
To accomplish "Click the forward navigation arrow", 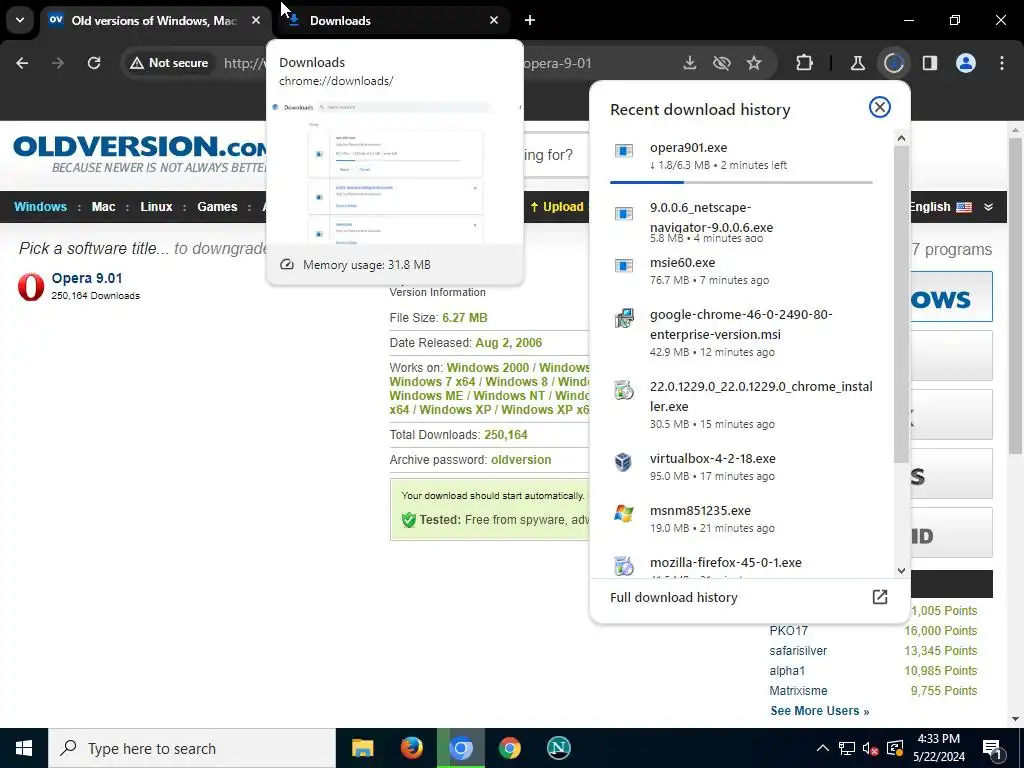I will [x=58, y=63].
